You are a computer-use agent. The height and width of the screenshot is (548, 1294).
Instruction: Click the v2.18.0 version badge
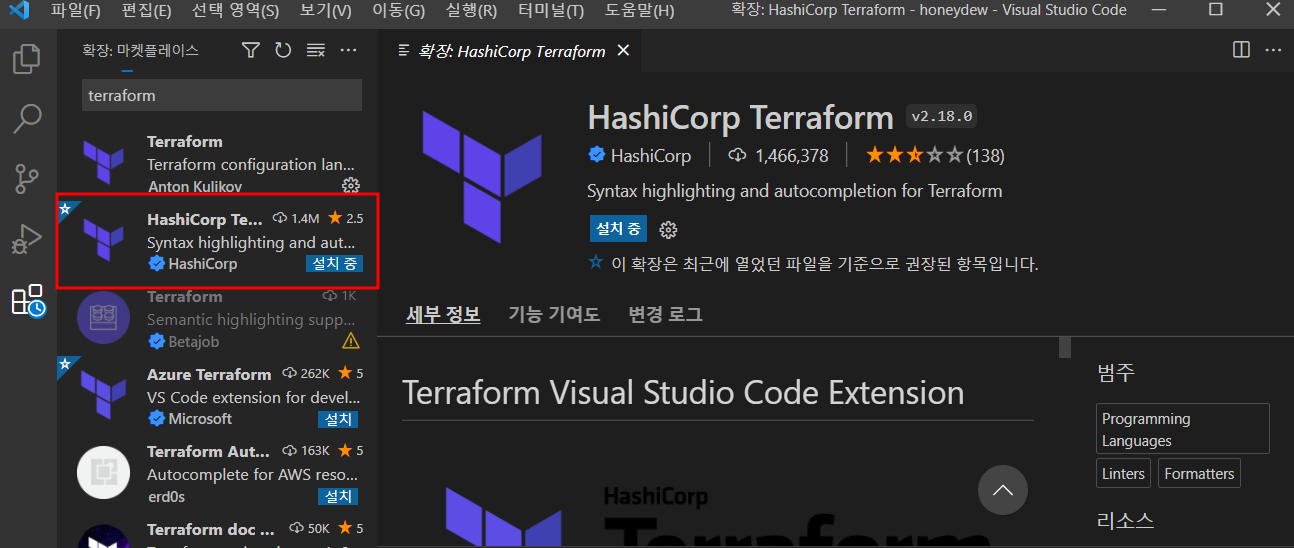941,116
